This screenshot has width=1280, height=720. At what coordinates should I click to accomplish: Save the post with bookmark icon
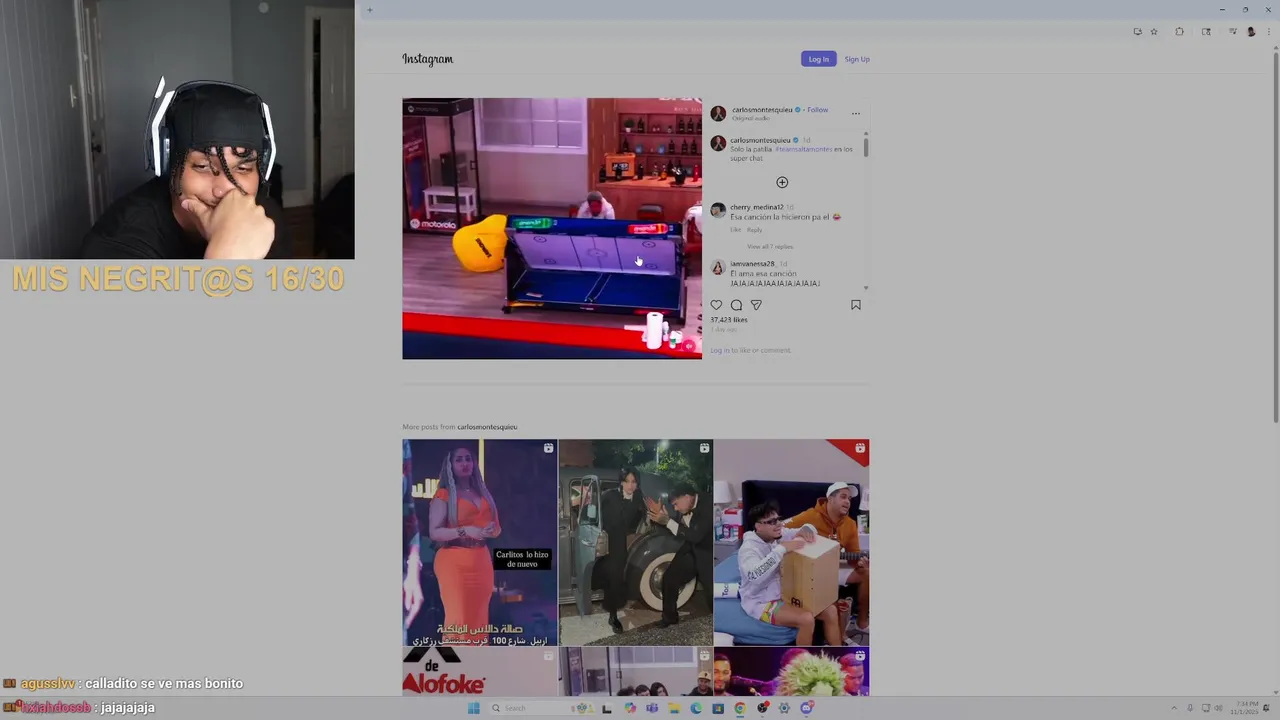pos(856,305)
